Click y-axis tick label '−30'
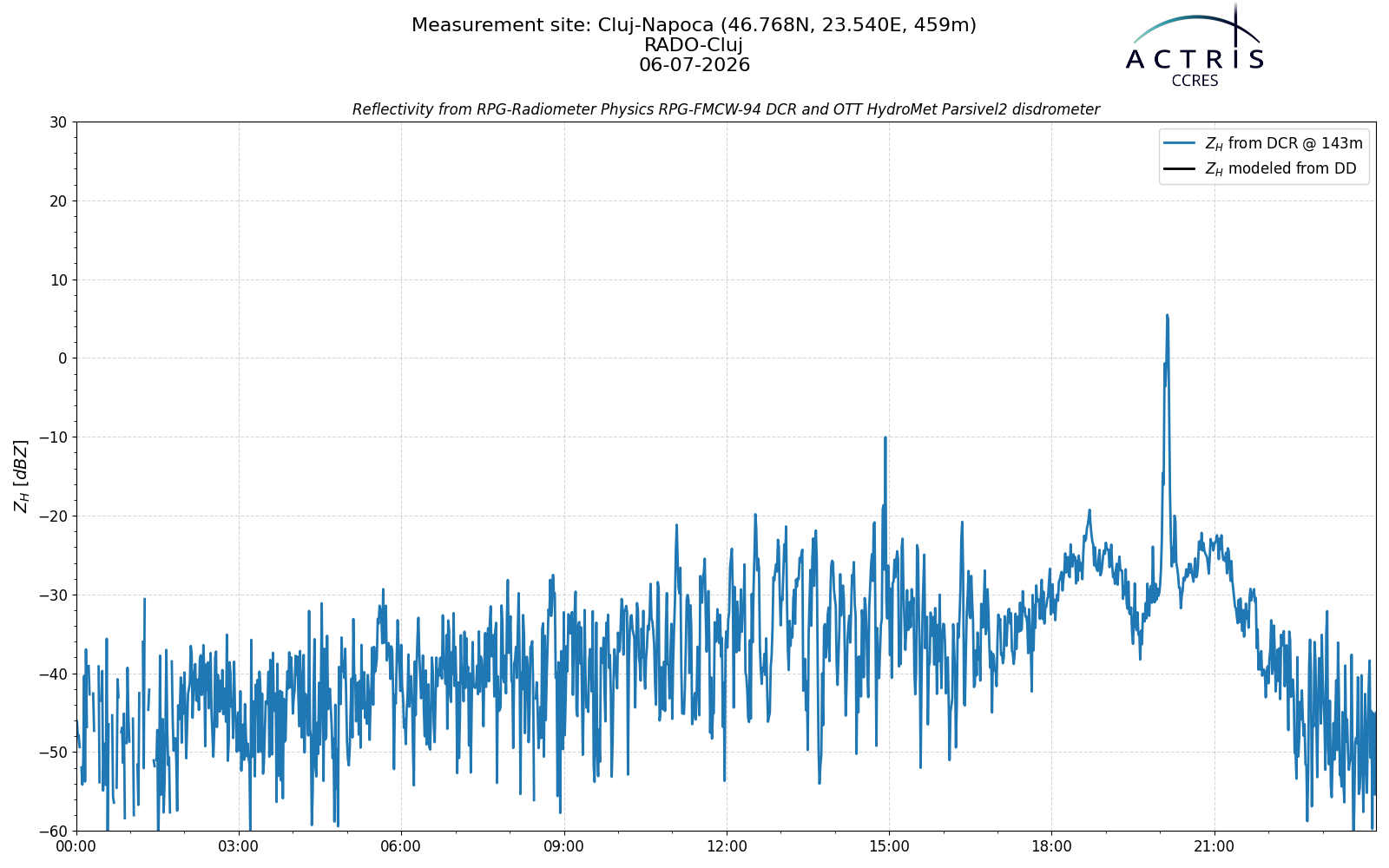Screen dimensions: 1389x868 pyautogui.click(x=53, y=595)
